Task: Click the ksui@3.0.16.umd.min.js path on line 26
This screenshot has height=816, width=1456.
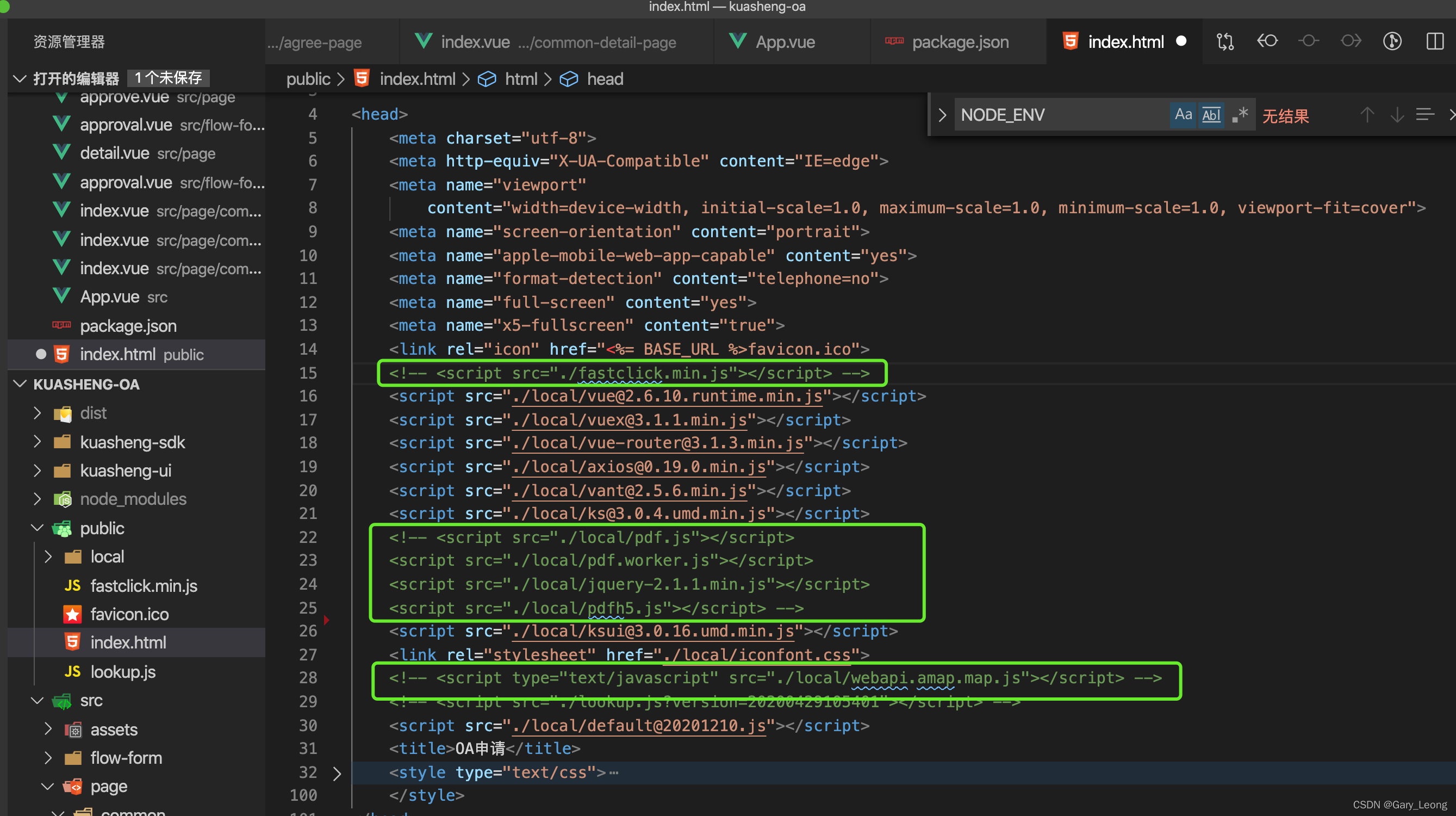Action: tap(652, 632)
